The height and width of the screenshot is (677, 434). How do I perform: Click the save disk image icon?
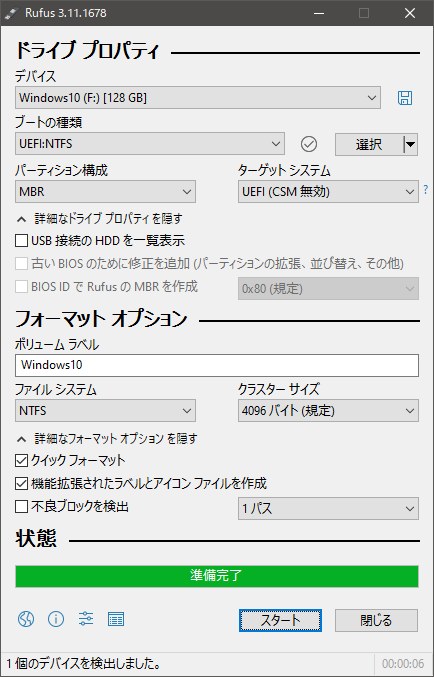[x=405, y=98]
